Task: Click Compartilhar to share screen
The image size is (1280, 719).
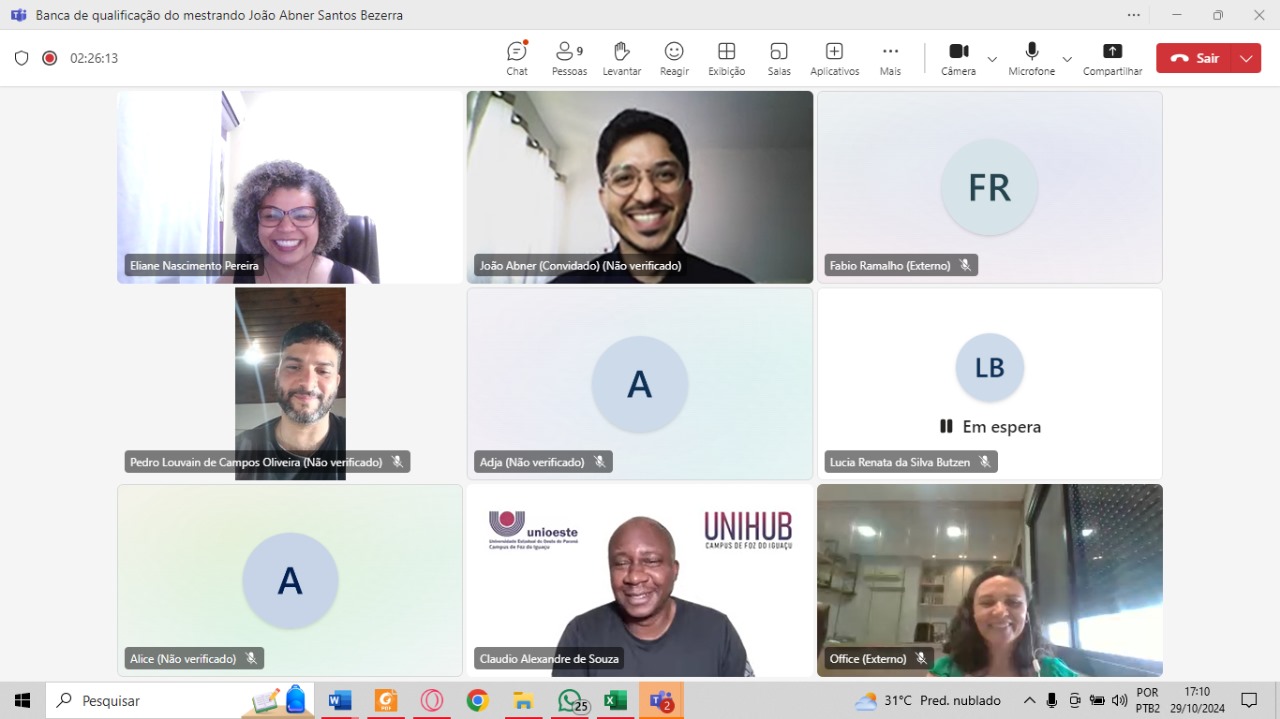Action: tap(1112, 58)
